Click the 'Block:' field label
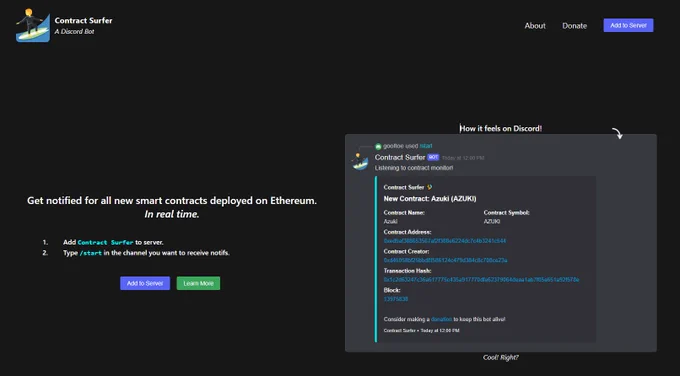This screenshot has height=376, width=680. 392,290
